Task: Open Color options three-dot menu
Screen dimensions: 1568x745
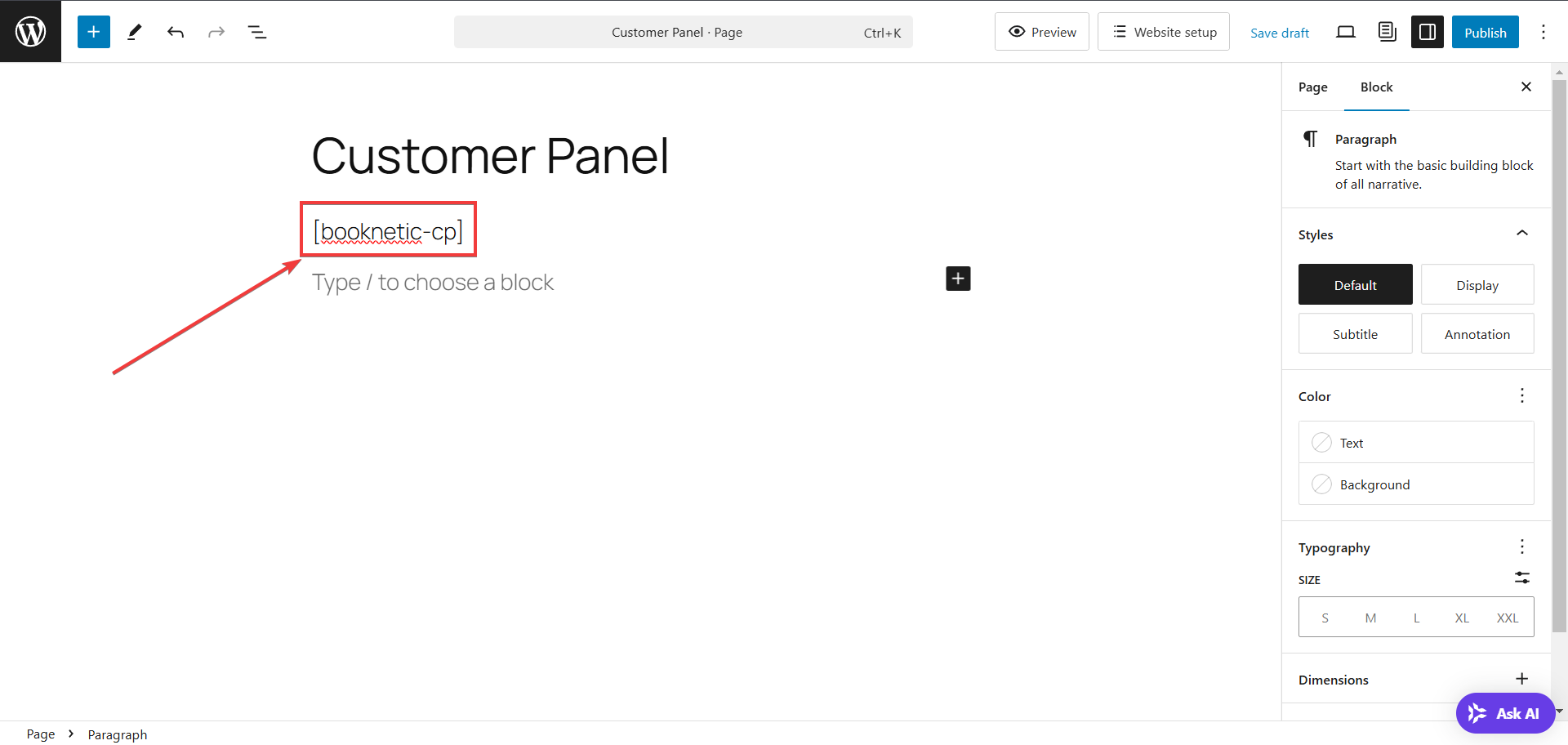Action: [1522, 396]
